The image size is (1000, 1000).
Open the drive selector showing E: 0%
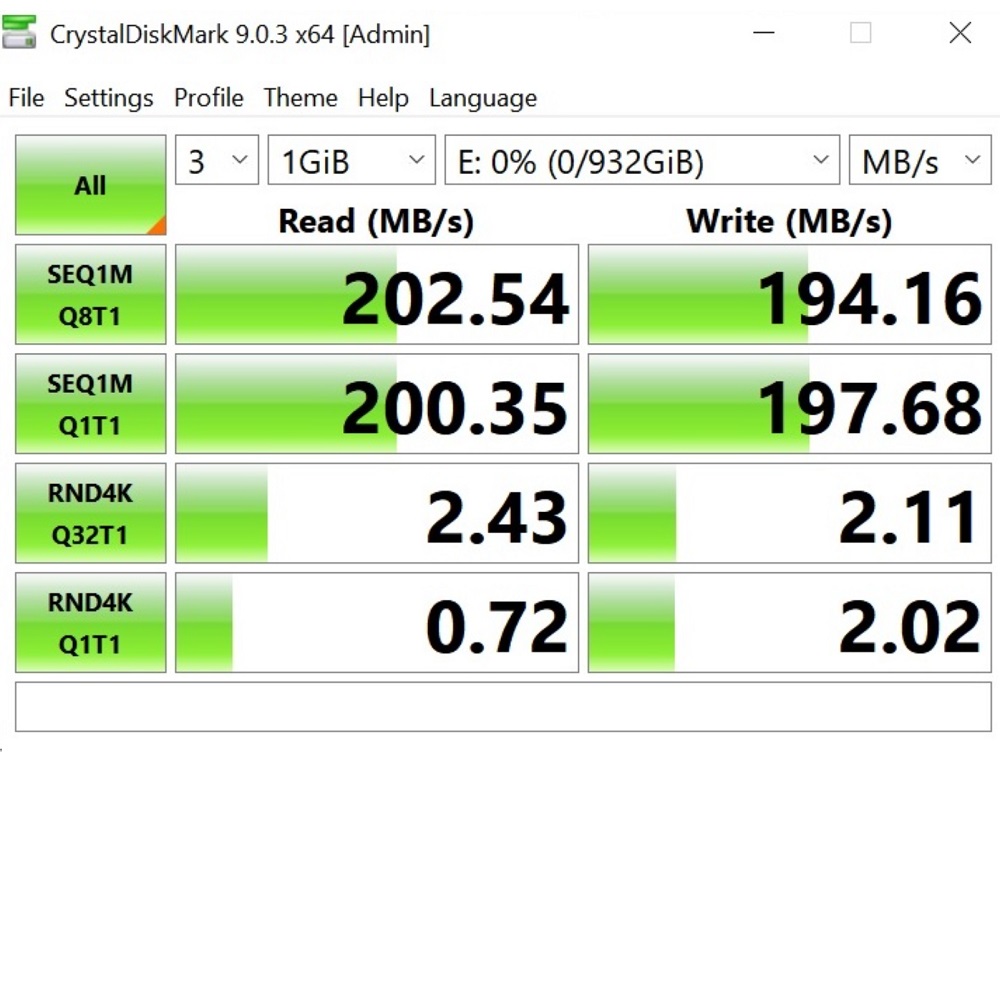point(642,160)
